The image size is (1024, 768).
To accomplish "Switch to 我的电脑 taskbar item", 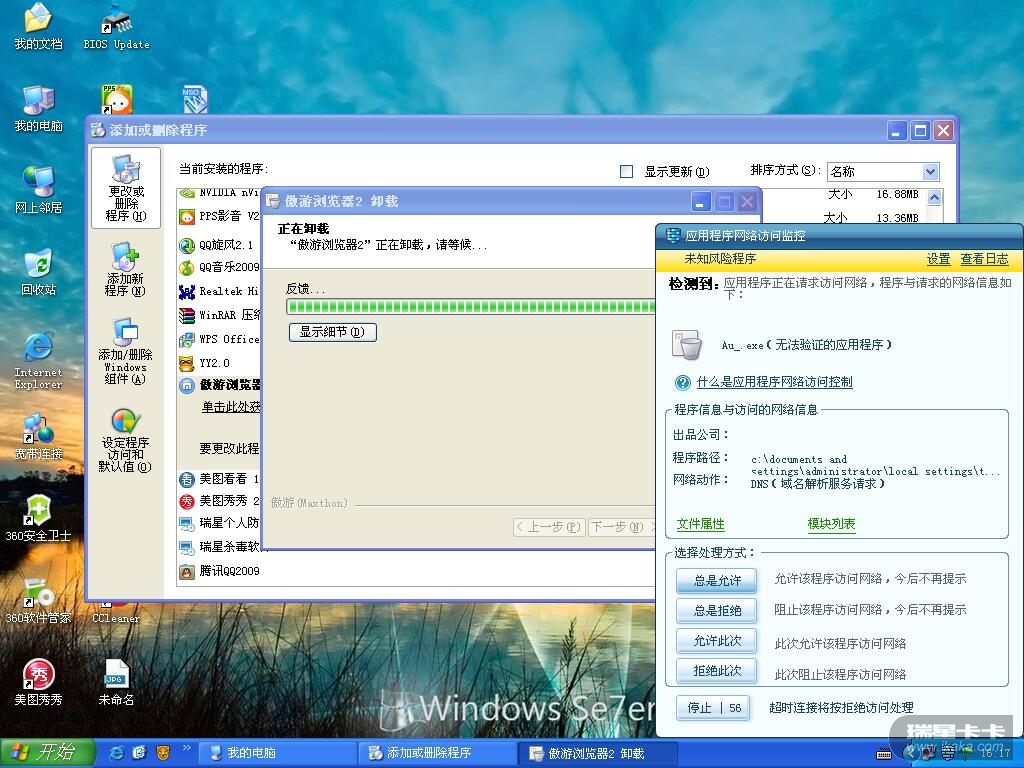I will coord(277,753).
